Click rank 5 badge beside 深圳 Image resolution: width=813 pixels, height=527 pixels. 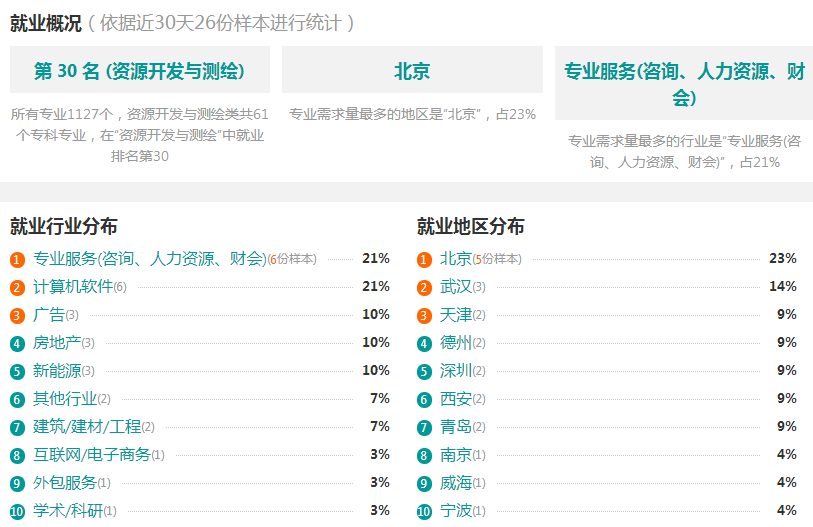tap(424, 371)
